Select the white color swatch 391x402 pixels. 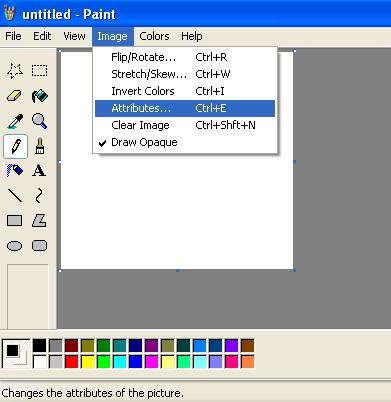[x=39, y=362]
